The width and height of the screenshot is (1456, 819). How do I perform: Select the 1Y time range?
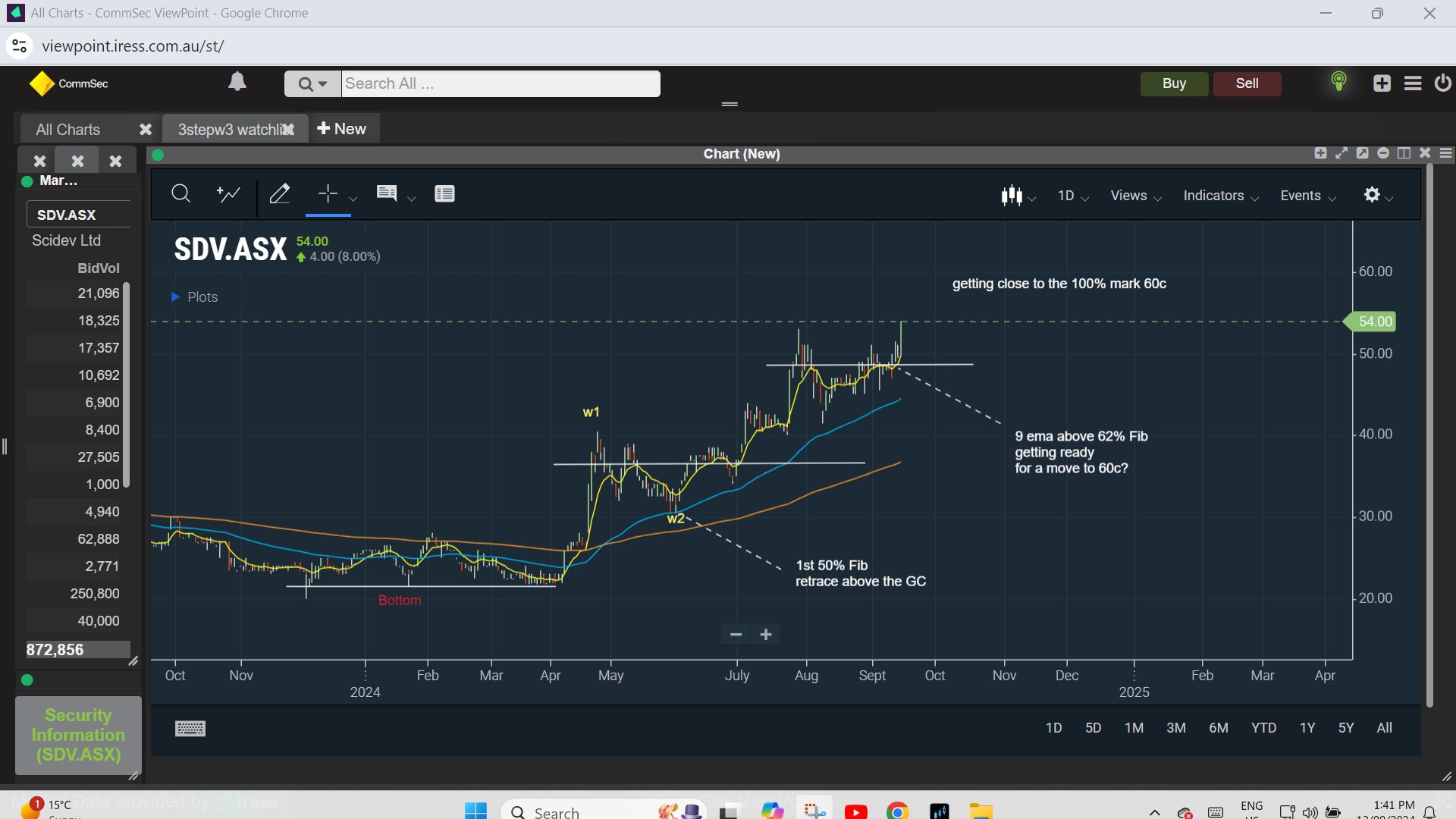(1307, 728)
